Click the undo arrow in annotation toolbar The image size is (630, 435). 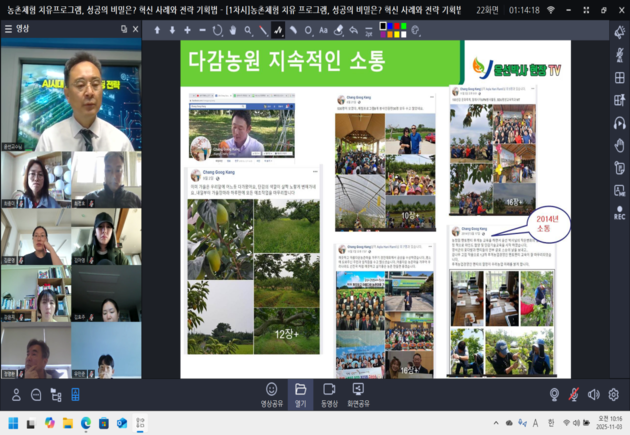pos(353,30)
